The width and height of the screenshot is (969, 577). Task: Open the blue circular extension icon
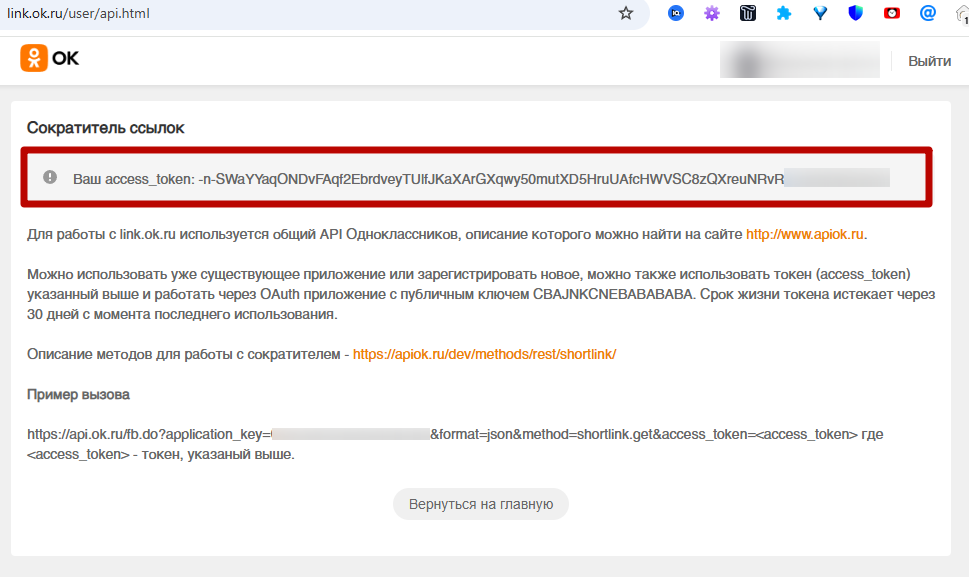point(676,13)
